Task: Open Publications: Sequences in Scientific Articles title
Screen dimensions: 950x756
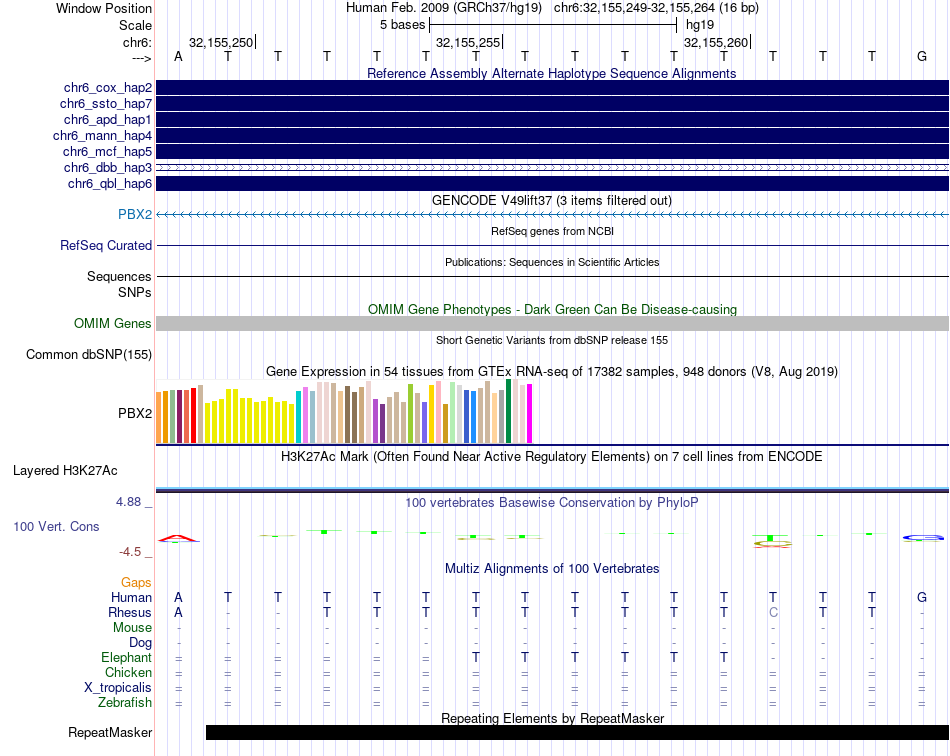Action: click(552, 262)
